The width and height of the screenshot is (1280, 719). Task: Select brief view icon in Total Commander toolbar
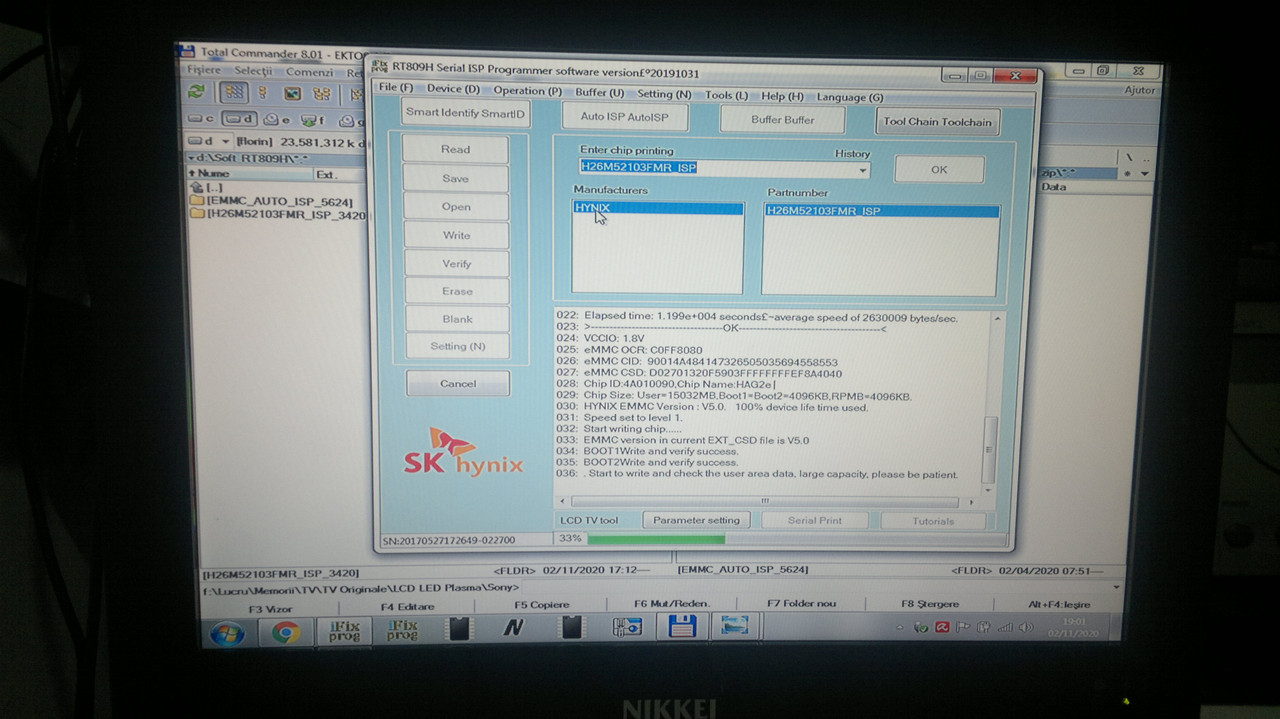[x=233, y=92]
